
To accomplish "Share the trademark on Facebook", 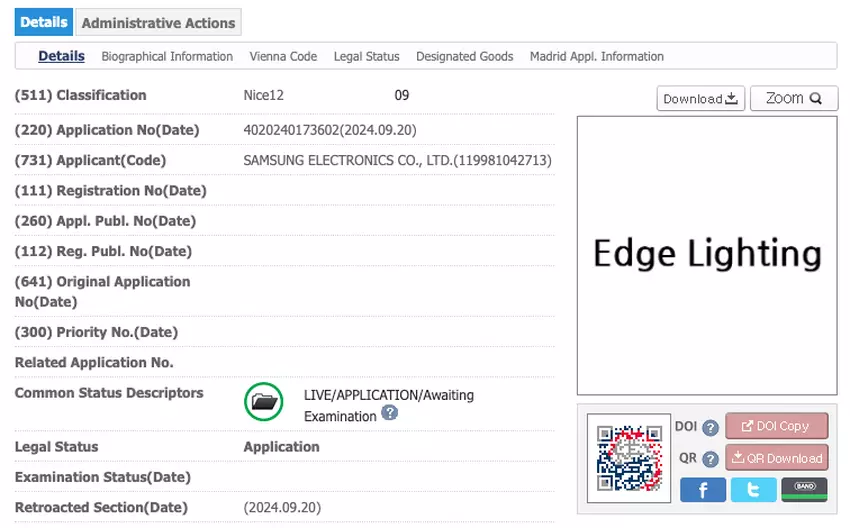I will [x=703, y=489].
